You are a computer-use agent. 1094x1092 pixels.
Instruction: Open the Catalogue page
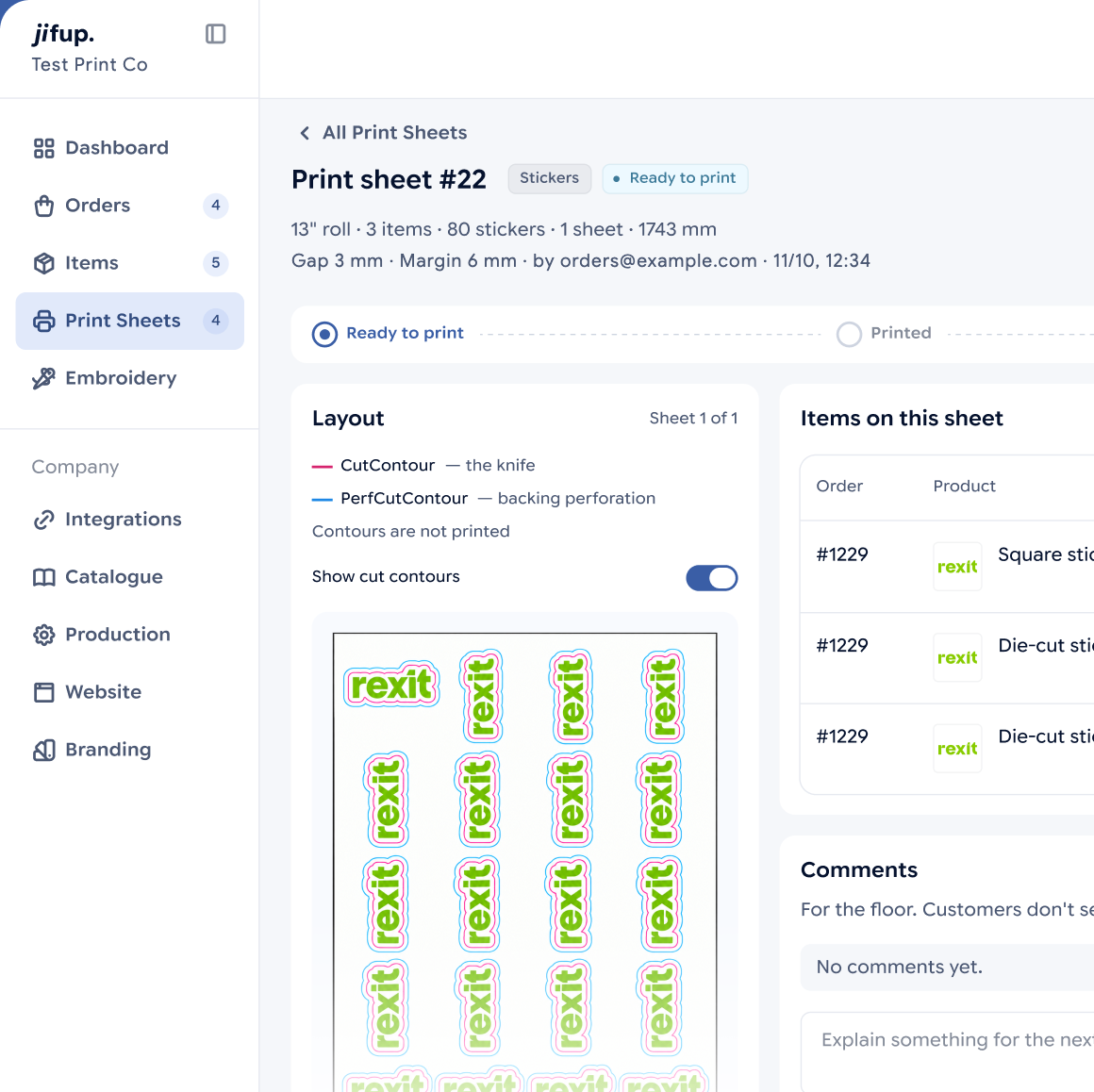click(130, 577)
